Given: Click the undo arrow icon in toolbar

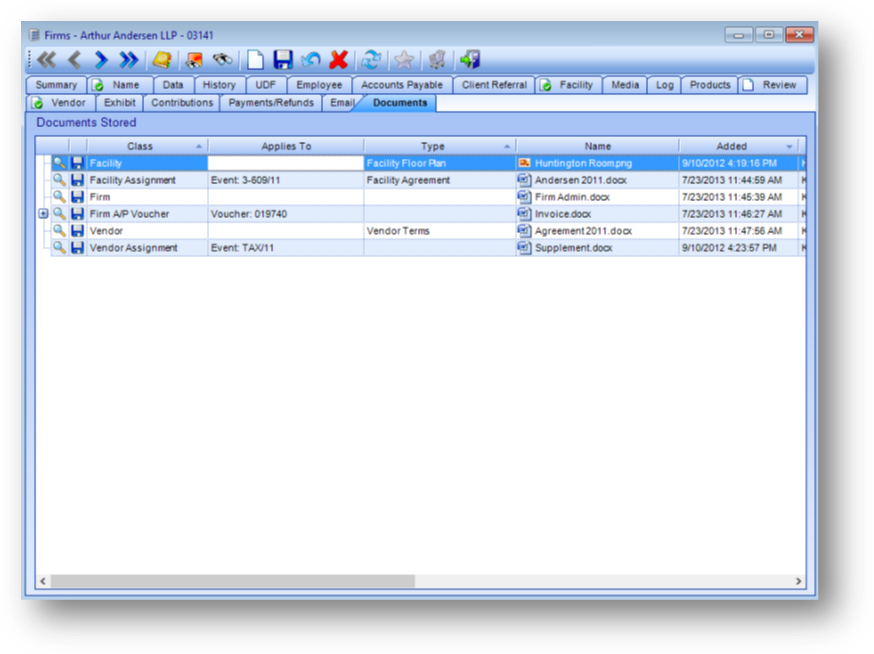Looking at the screenshot, I should click(x=311, y=60).
